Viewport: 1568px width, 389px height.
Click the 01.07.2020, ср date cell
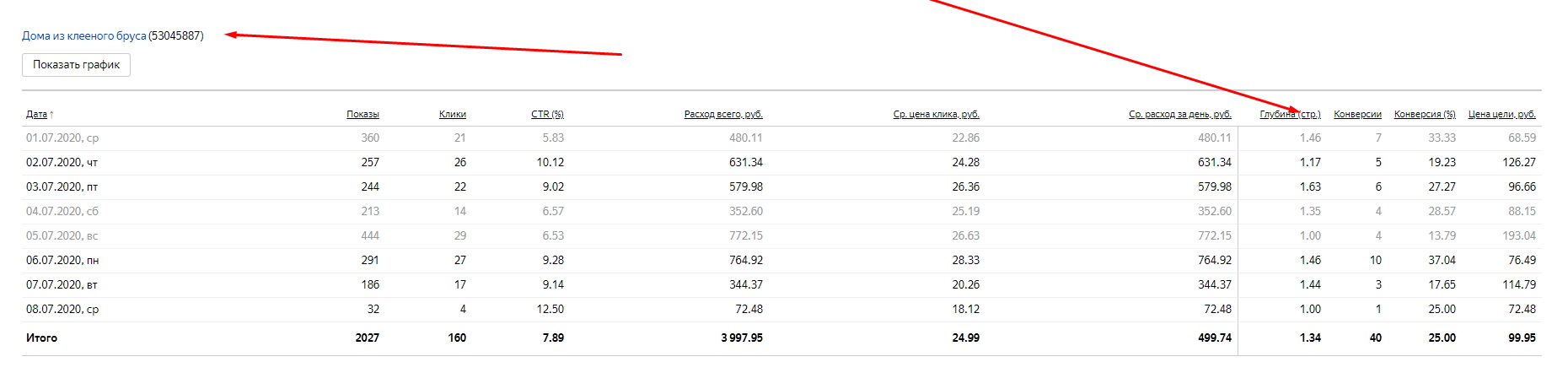62,138
